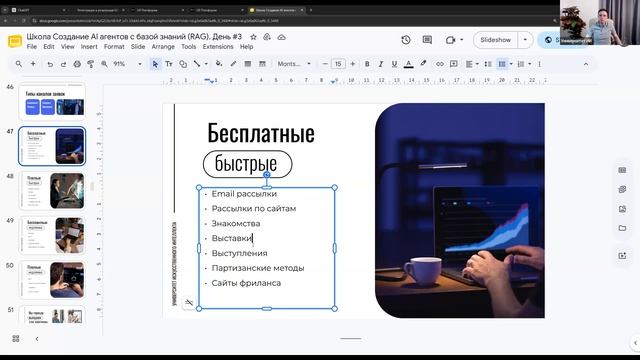640x360 pixels.
Task: Click the search menus magnifier icon
Action: [19, 64]
